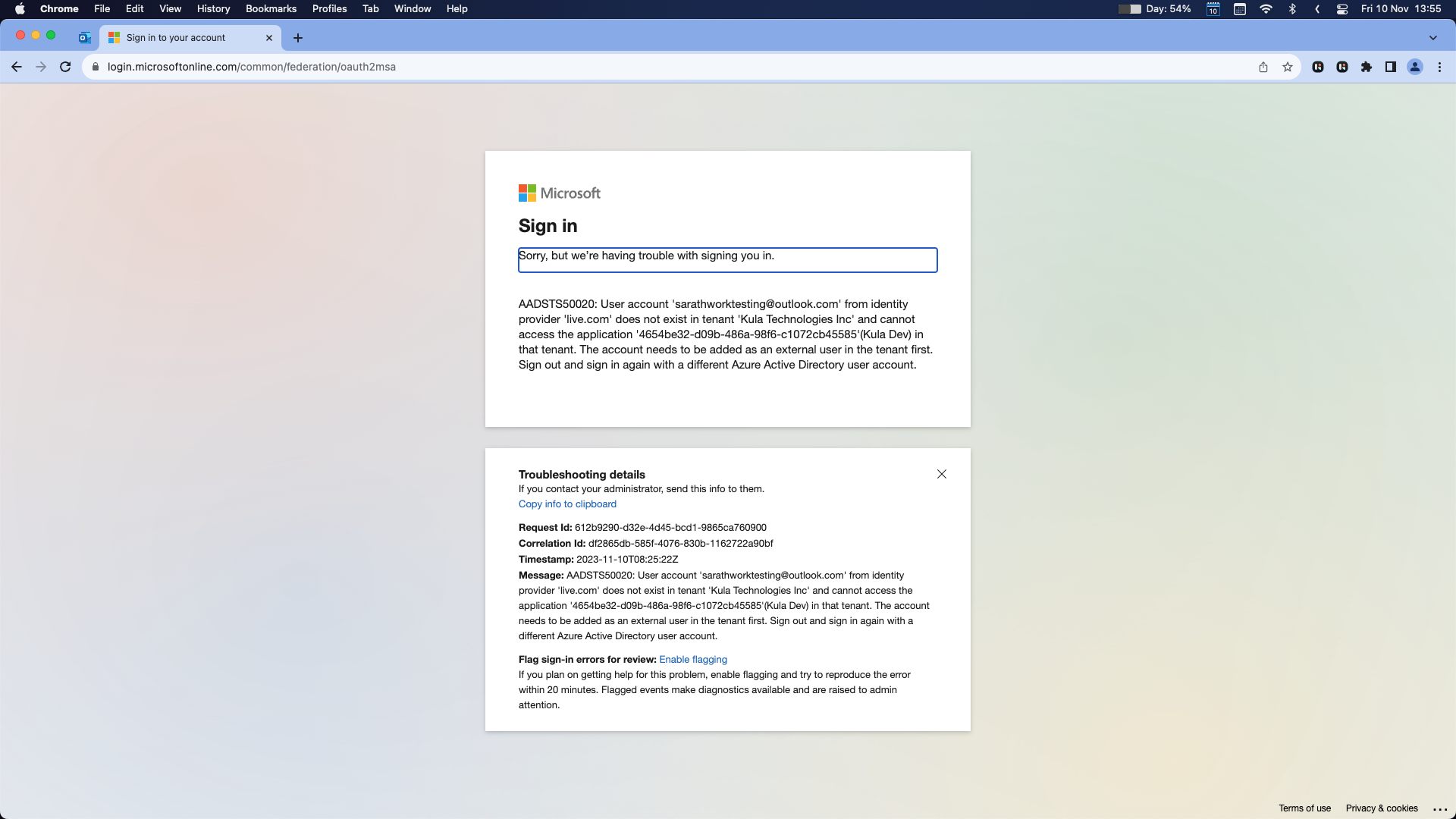Click the 'Troubleshooting details' heading
This screenshot has height=819, width=1456.
pos(582,475)
